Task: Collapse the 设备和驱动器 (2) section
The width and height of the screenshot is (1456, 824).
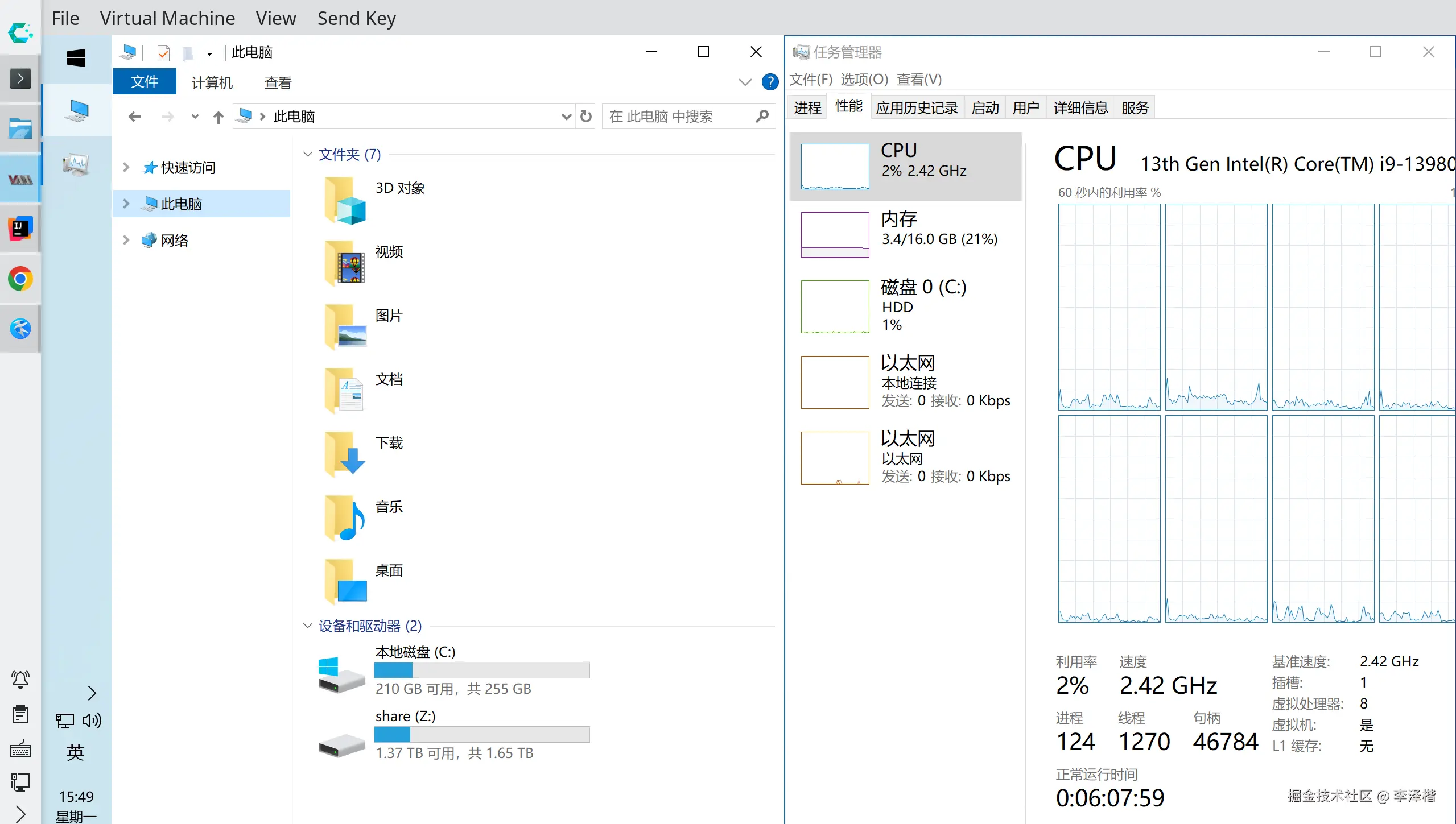Action: (308, 626)
